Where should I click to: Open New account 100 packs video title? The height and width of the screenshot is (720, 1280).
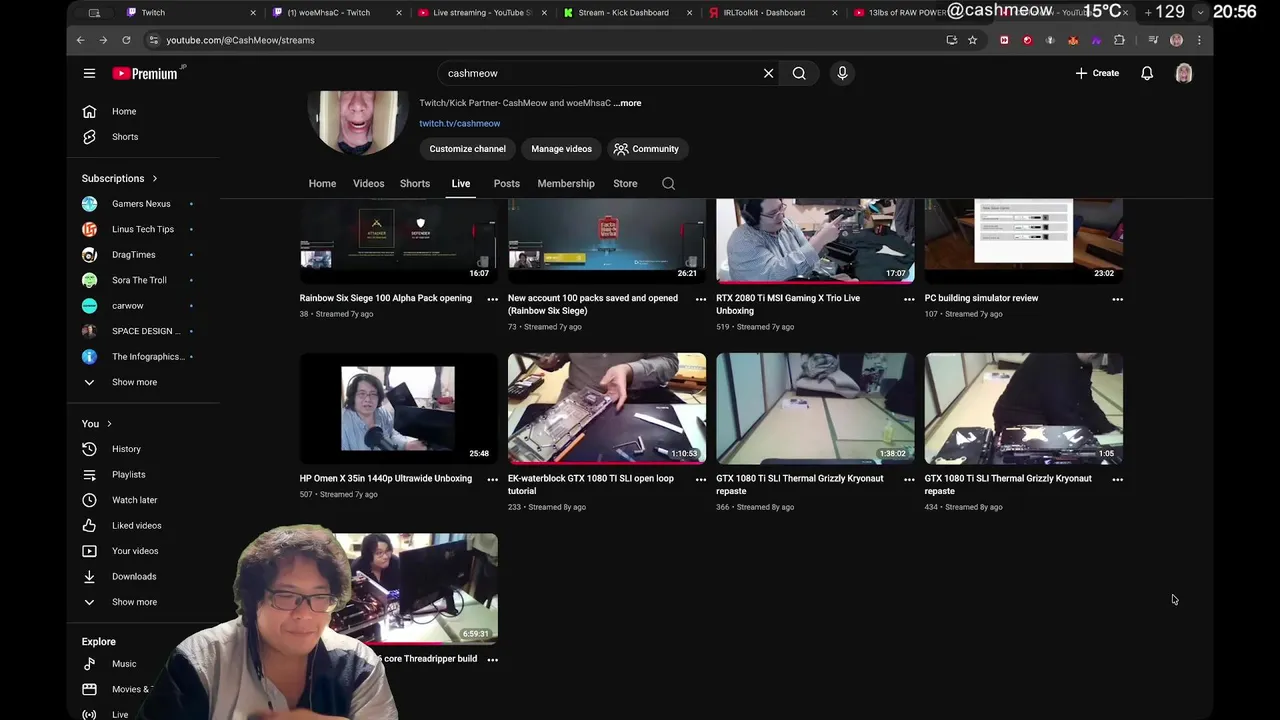point(593,304)
